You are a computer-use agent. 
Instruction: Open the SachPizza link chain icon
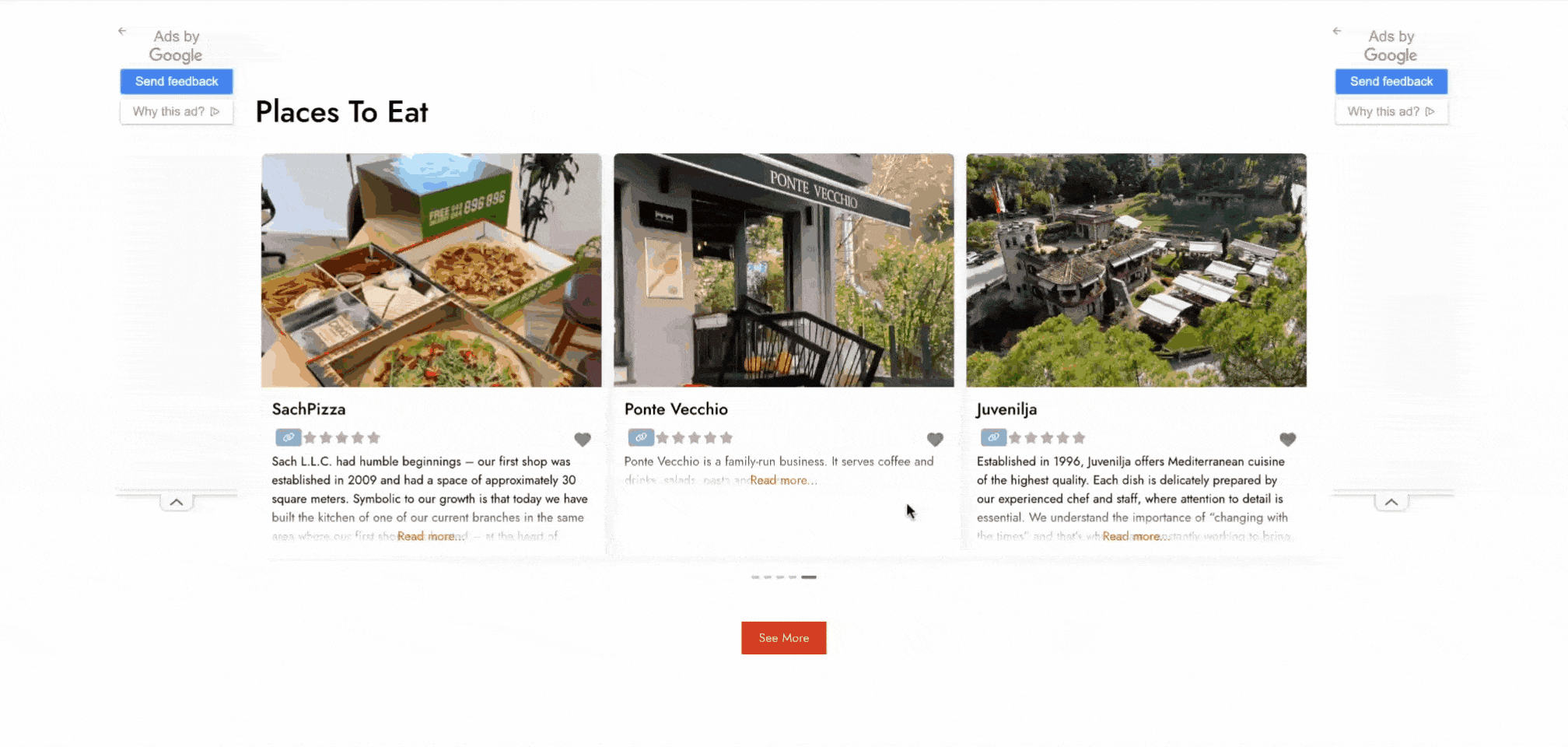coord(288,437)
